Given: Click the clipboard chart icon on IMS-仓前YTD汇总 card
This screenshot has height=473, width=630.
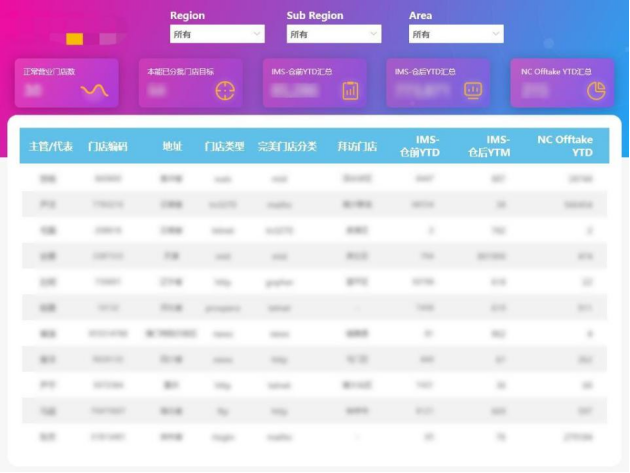Looking at the screenshot, I should pyautogui.click(x=350, y=91).
